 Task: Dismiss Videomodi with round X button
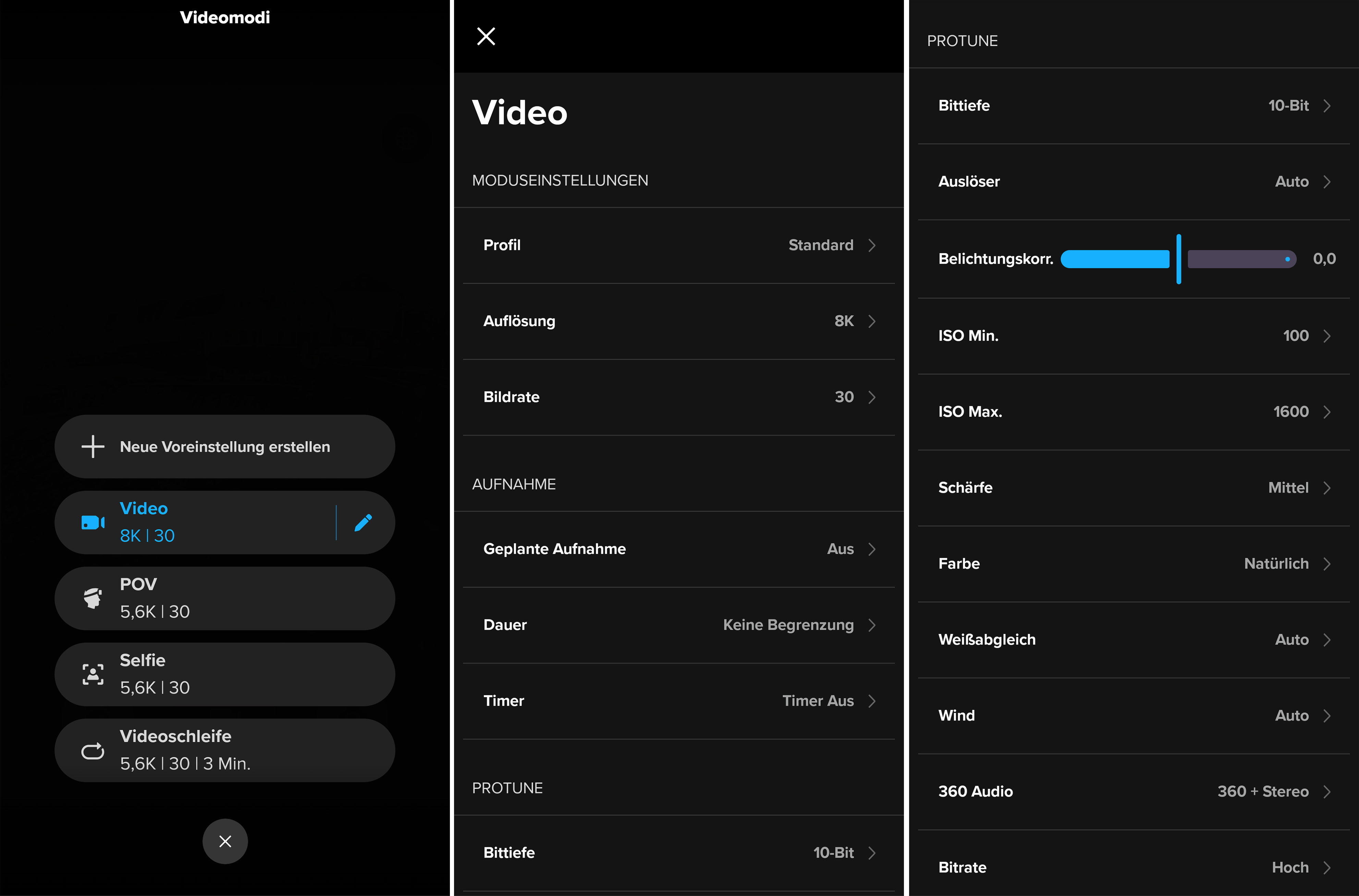225,841
